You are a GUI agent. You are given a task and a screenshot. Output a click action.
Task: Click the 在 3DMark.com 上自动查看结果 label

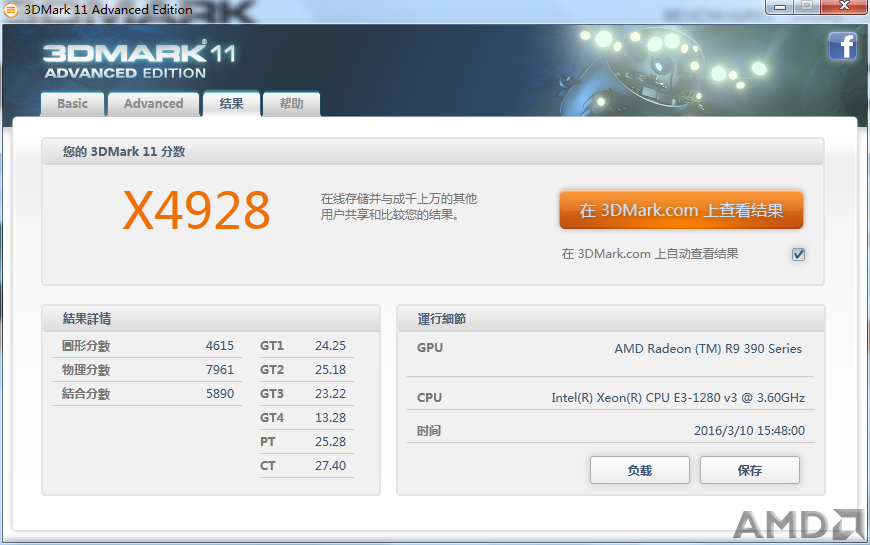point(650,254)
